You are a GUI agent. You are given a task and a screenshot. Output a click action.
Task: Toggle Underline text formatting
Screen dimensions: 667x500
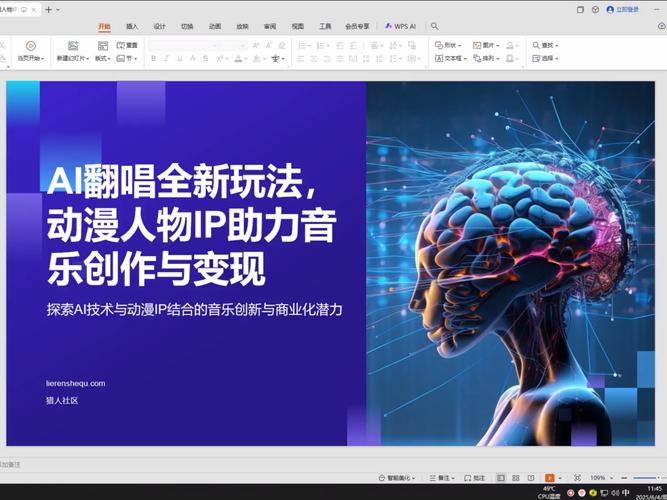pos(181,59)
